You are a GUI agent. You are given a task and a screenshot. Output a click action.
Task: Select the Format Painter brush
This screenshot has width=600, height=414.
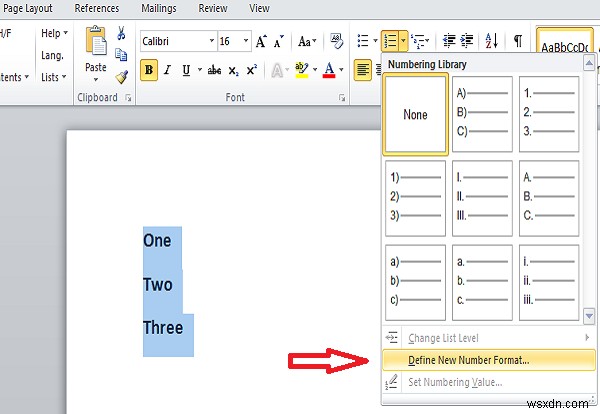point(122,77)
